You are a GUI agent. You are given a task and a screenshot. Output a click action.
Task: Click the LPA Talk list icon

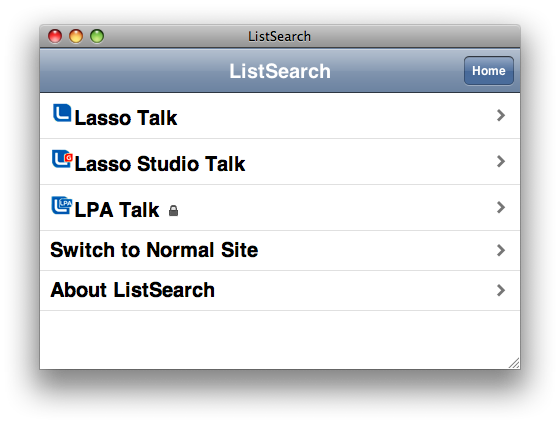click(x=62, y=205)
